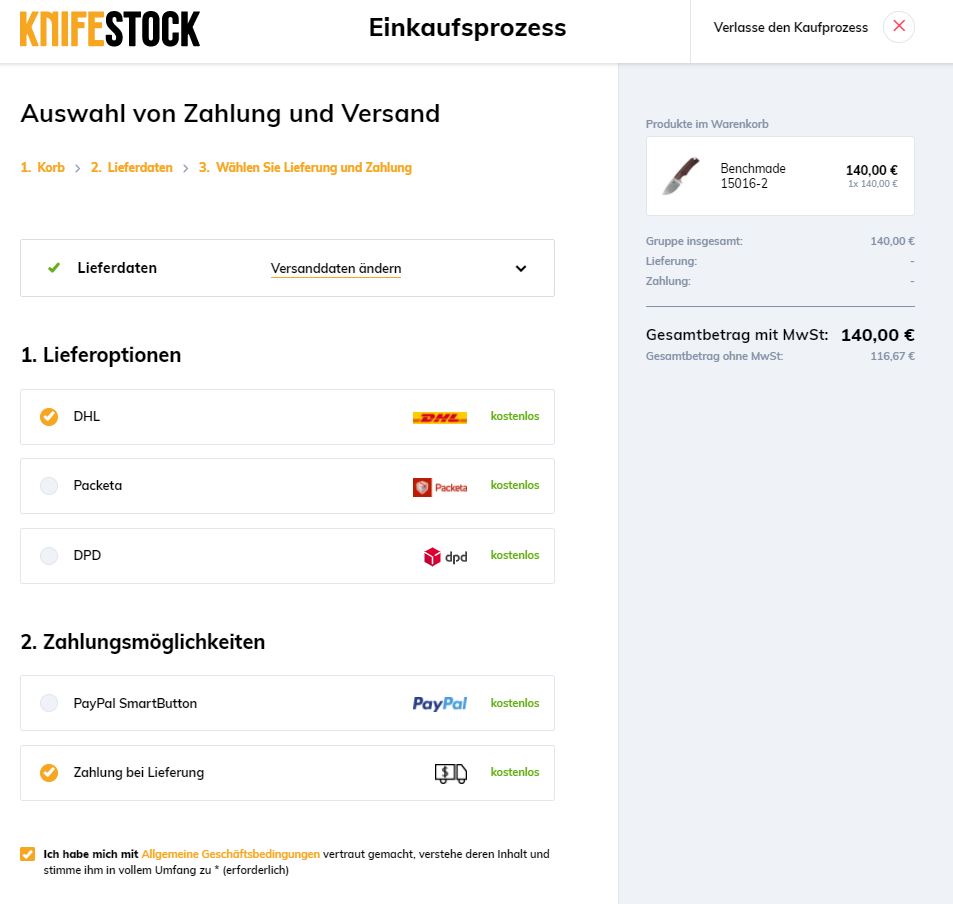Click the Packeta carrier logo
The height and width of the screenshot is (904, 953).
(440, 487)
